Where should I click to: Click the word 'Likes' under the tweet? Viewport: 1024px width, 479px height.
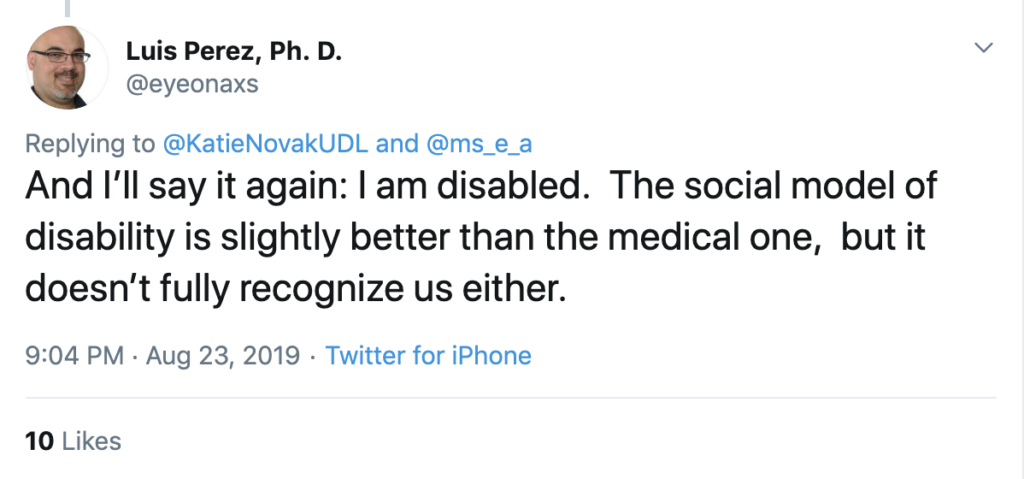pyautogui.click(x=91, y=441)
